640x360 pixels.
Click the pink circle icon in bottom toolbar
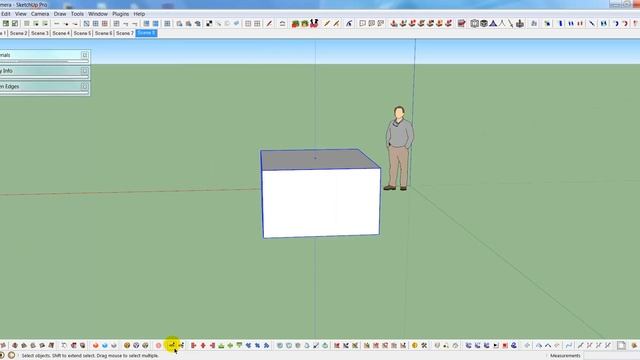(x=158, y=345)
